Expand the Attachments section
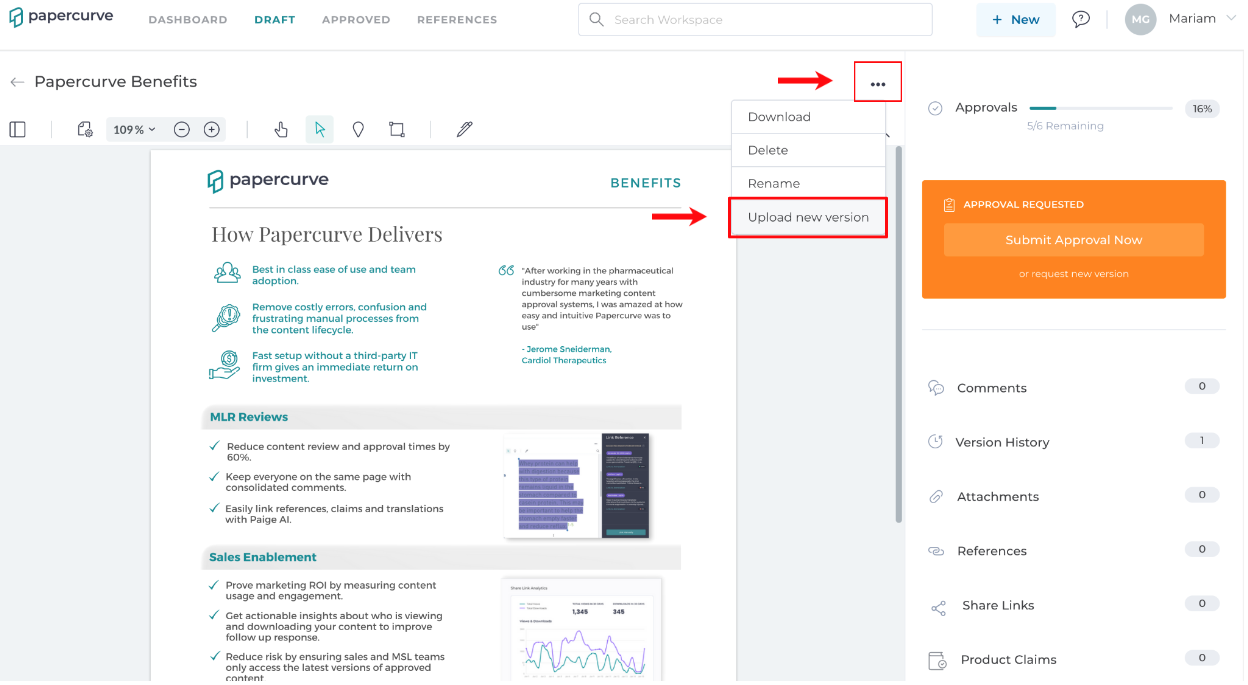This screenshot has height=685, width=1248. [x=1074, y=496]
